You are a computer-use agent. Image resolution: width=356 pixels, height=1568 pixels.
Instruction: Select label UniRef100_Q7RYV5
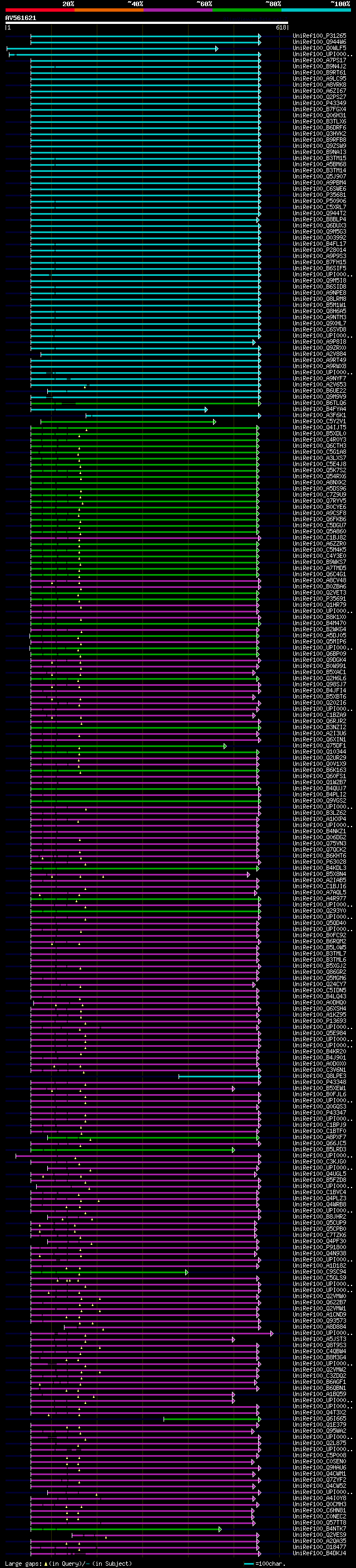(x=319, y=501)
